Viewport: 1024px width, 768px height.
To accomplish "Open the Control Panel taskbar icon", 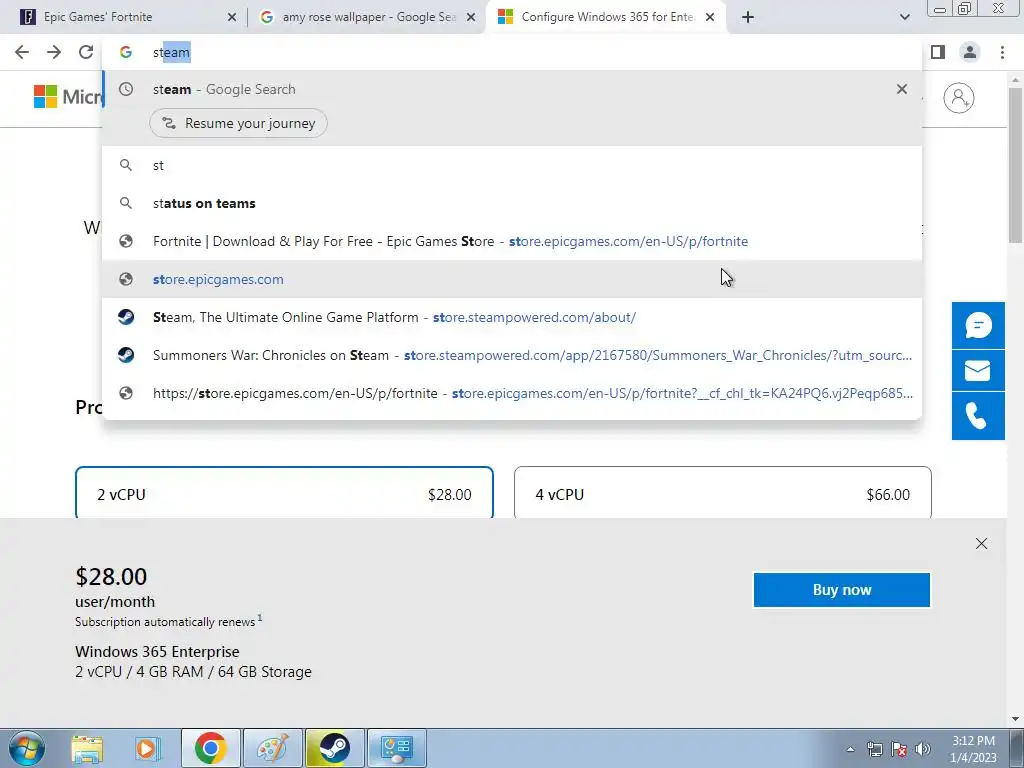I will click(396, 748).
